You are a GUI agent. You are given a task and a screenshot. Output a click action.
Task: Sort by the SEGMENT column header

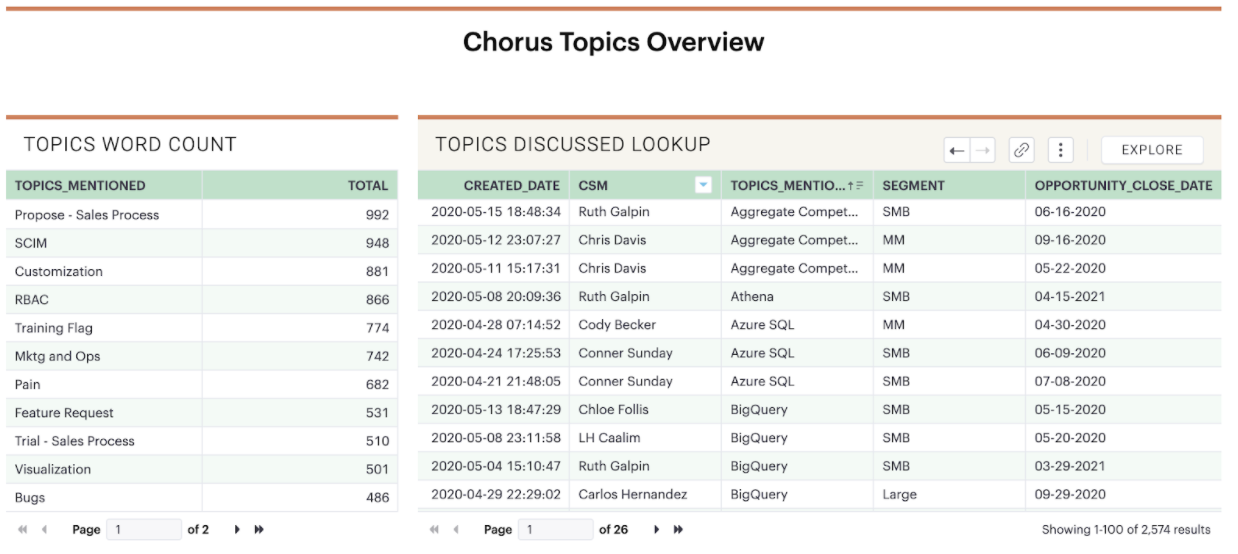click(x=913, y=185)
